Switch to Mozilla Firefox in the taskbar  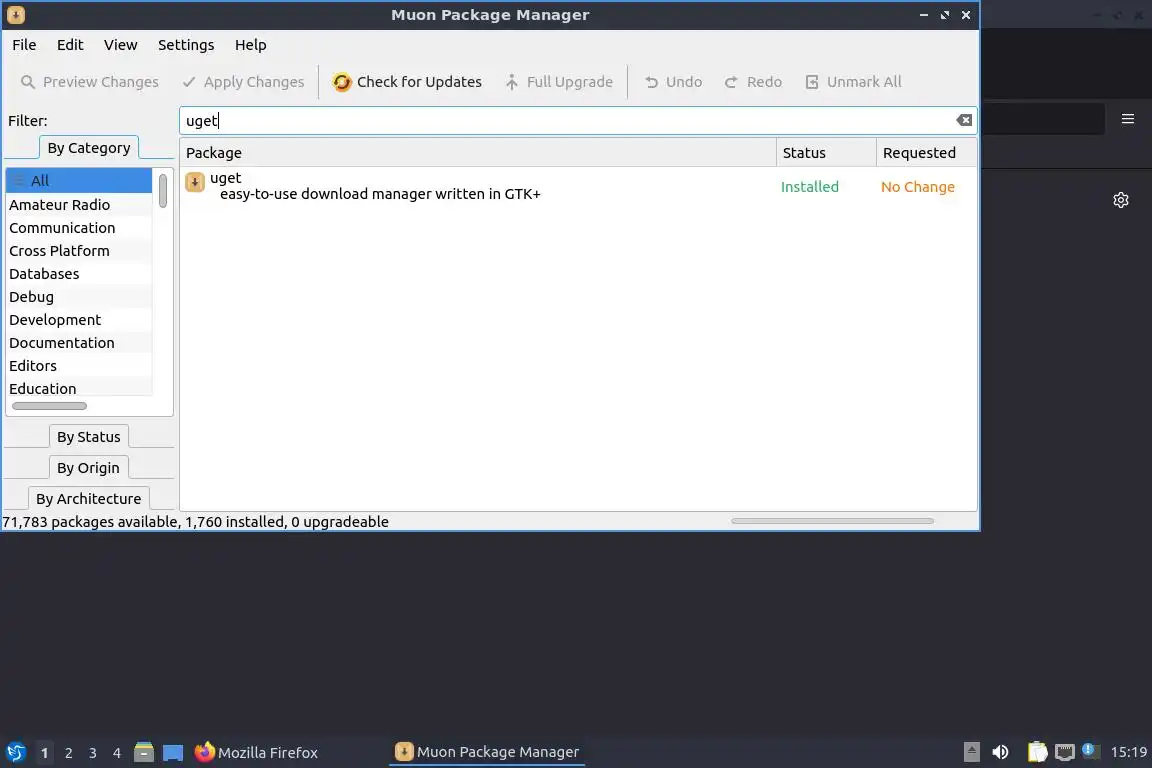[256, 752]
